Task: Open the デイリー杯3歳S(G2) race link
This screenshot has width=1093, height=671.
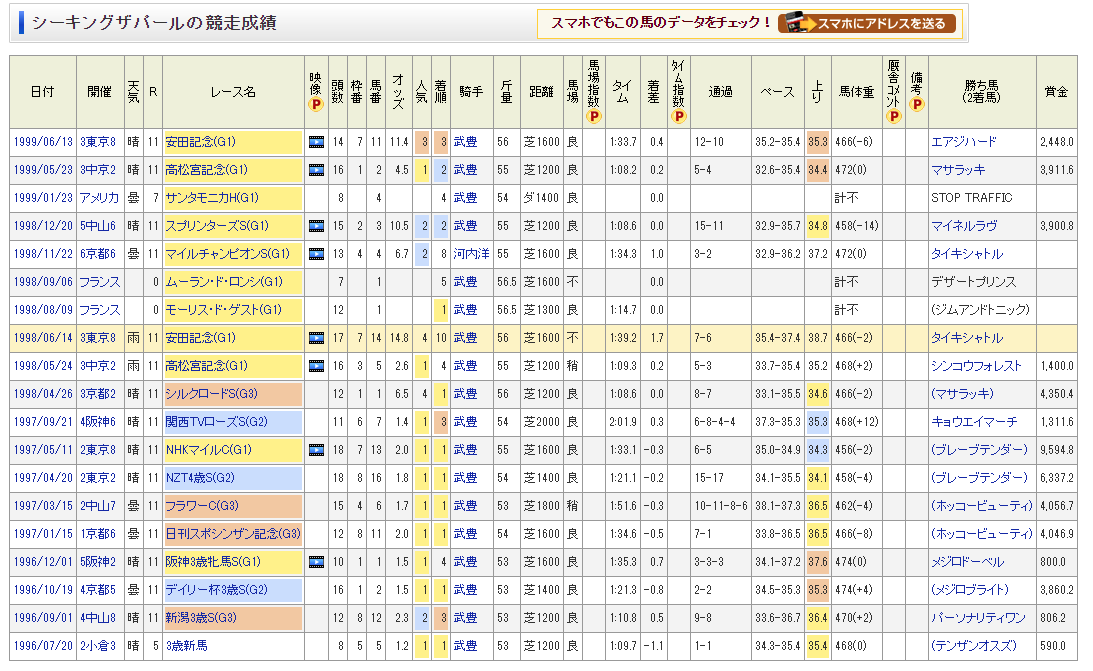Action: click(217, 590)
